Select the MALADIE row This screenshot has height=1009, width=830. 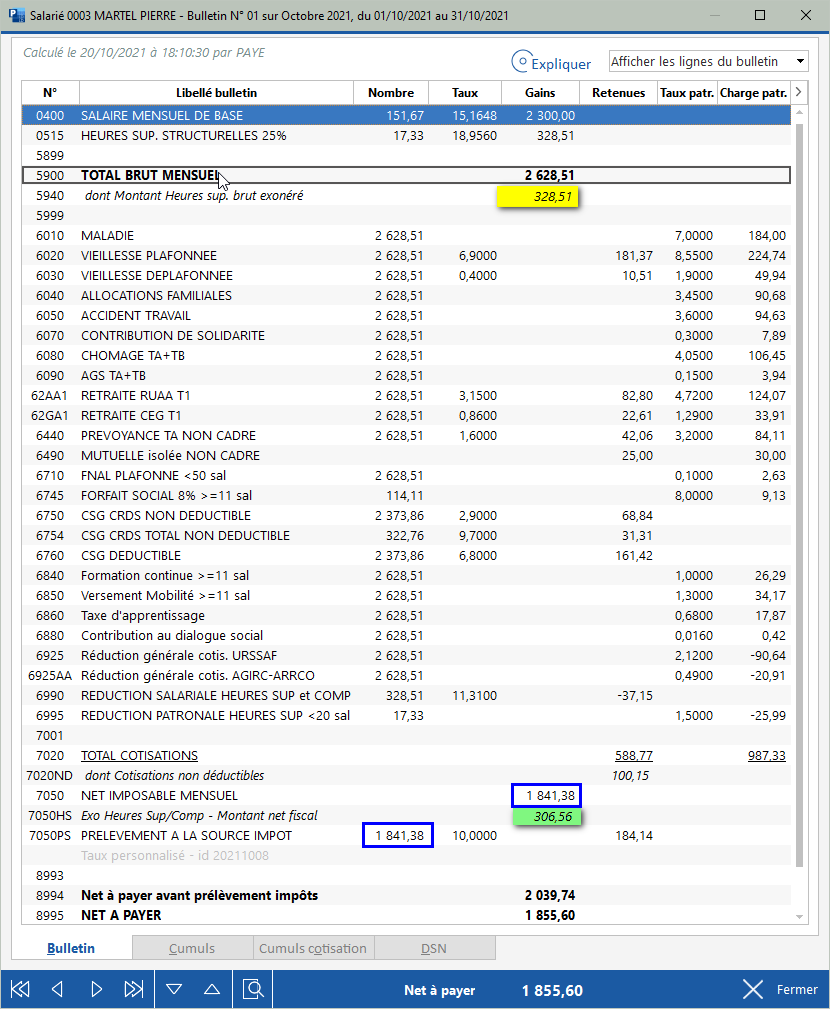[x=406, y=236]
